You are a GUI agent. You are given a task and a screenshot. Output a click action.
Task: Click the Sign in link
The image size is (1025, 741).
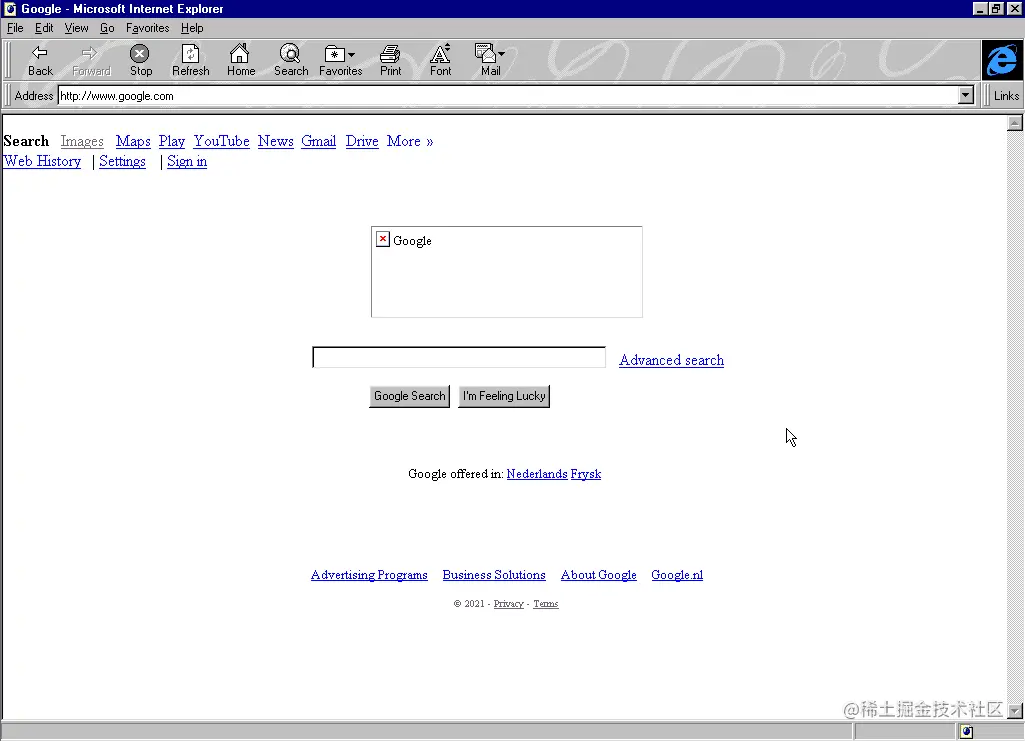(187, 161)
